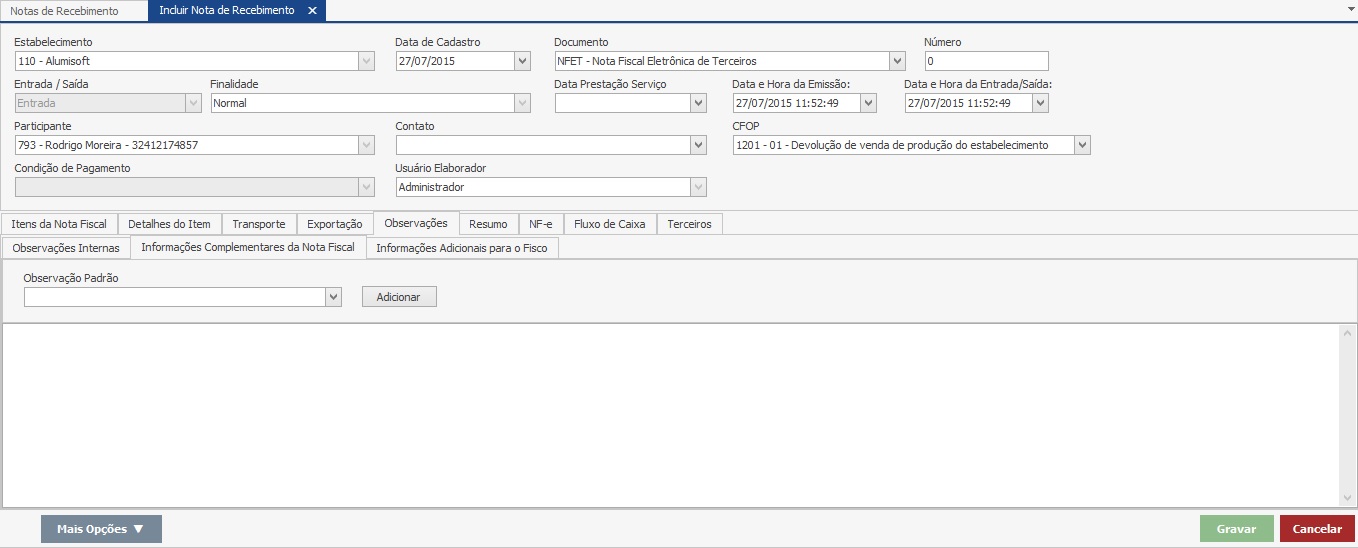This screenshot has width=1358, height=548.
Task: Open the tab list arrow at top right
Action: (1351, 7)
